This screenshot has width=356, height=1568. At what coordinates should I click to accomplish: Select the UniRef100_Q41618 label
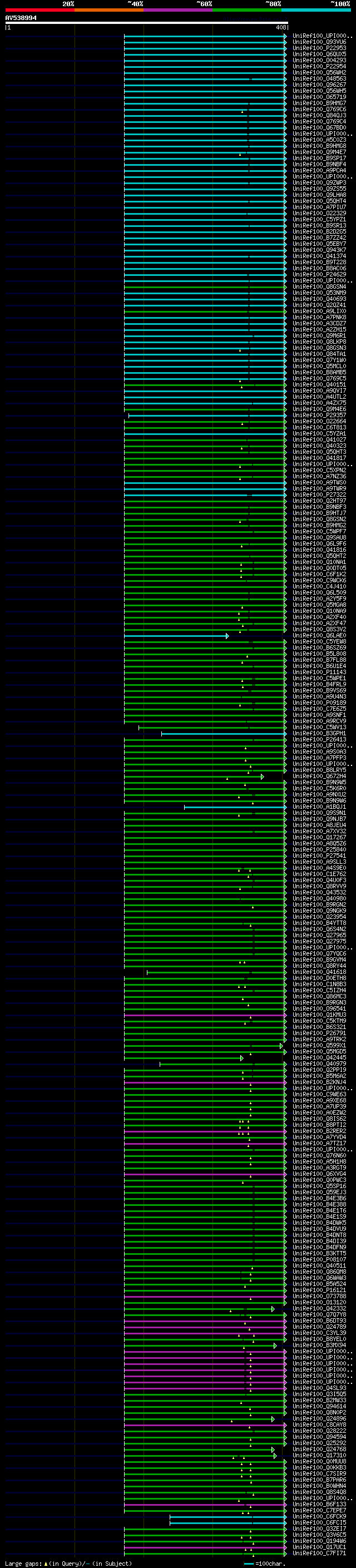[x=319, y=972]
